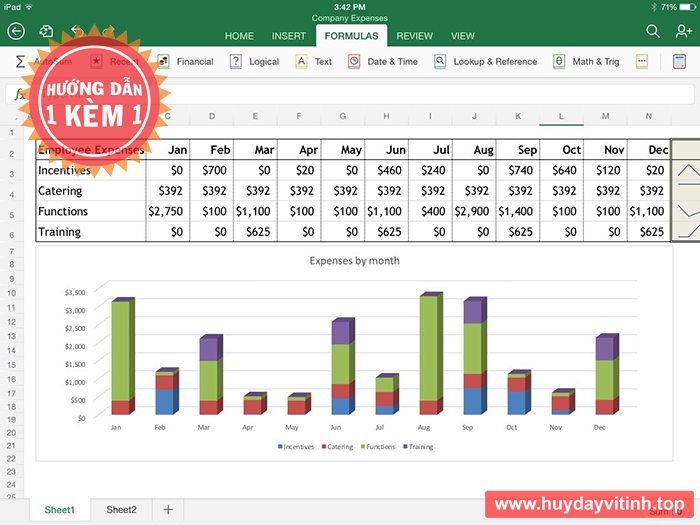Select row 4 header
Viewport: 700px width, 525px height.
(x=12, y=195)
